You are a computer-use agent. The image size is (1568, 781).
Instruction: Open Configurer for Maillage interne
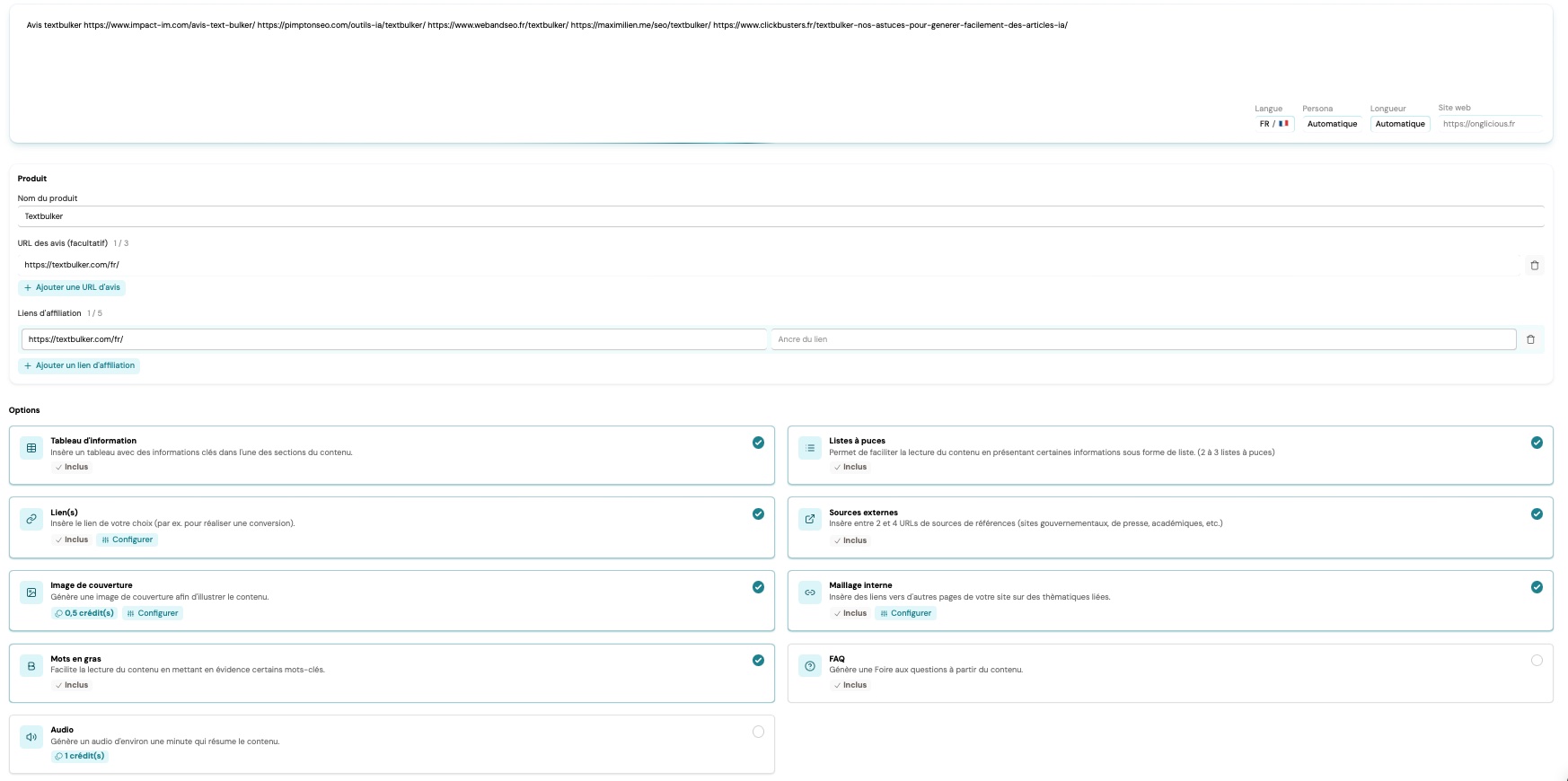pos(905,613)
